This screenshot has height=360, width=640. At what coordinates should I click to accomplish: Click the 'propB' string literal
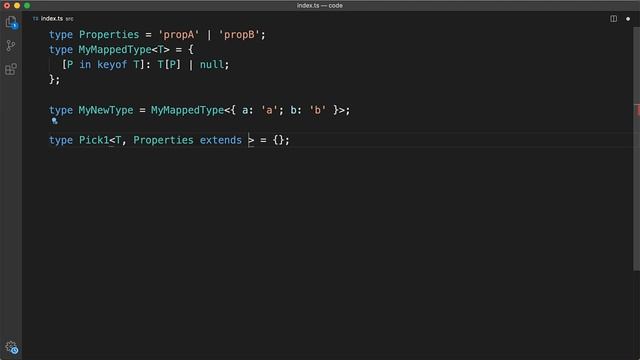pos(239,35)
